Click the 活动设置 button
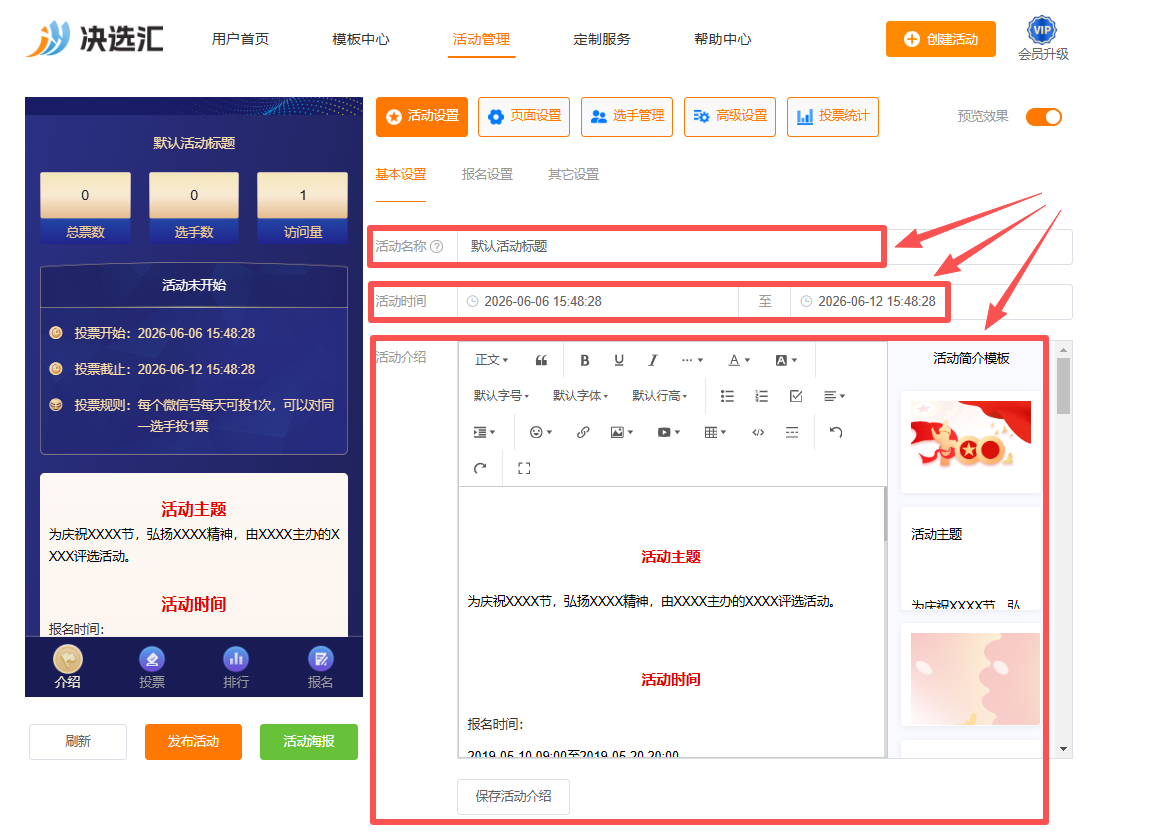1159x840 pixels. tap(422, 117)
